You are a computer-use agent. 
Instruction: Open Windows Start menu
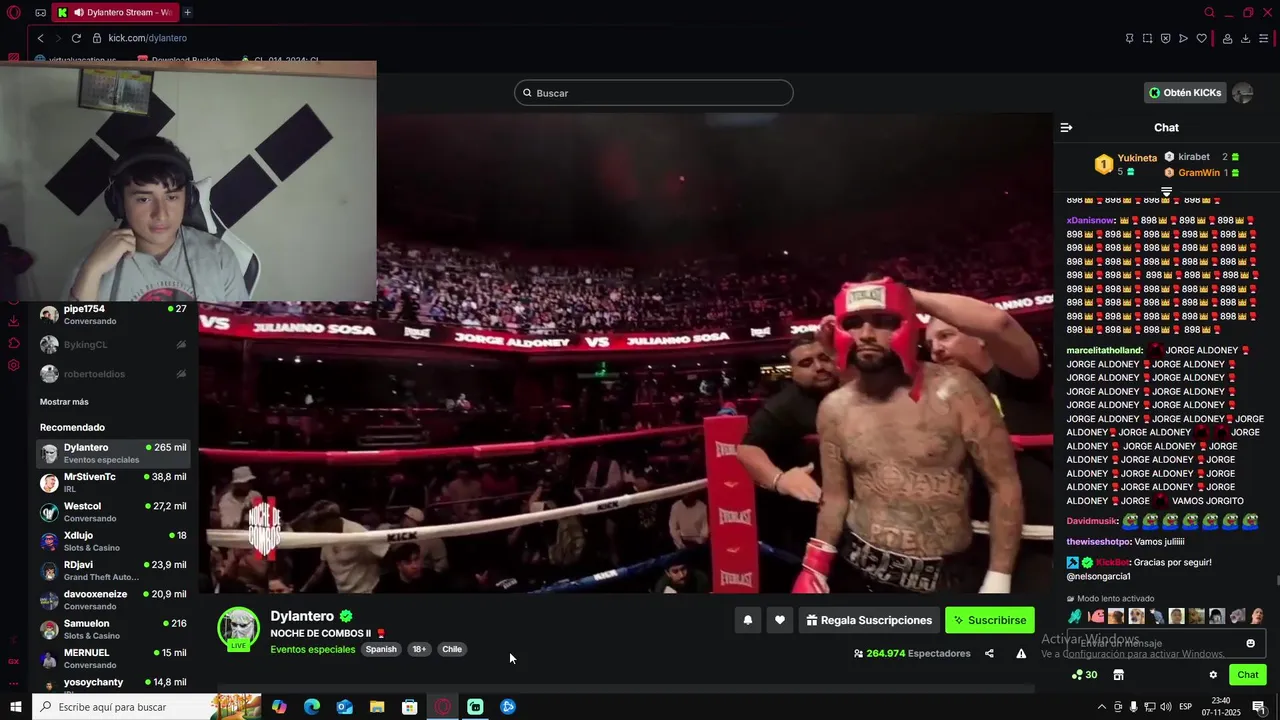point(15,707)
